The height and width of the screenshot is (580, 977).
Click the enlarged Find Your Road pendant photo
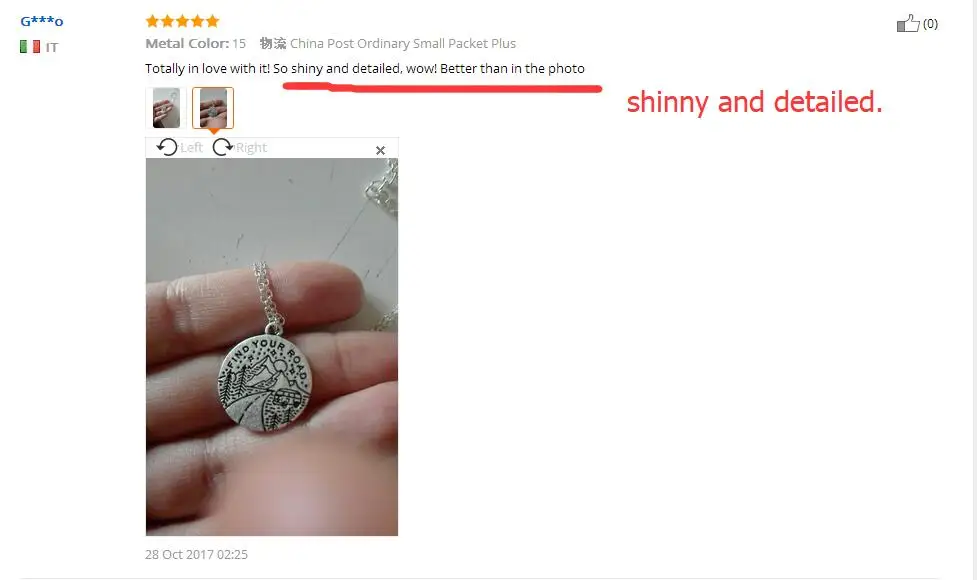click(272, 347)
